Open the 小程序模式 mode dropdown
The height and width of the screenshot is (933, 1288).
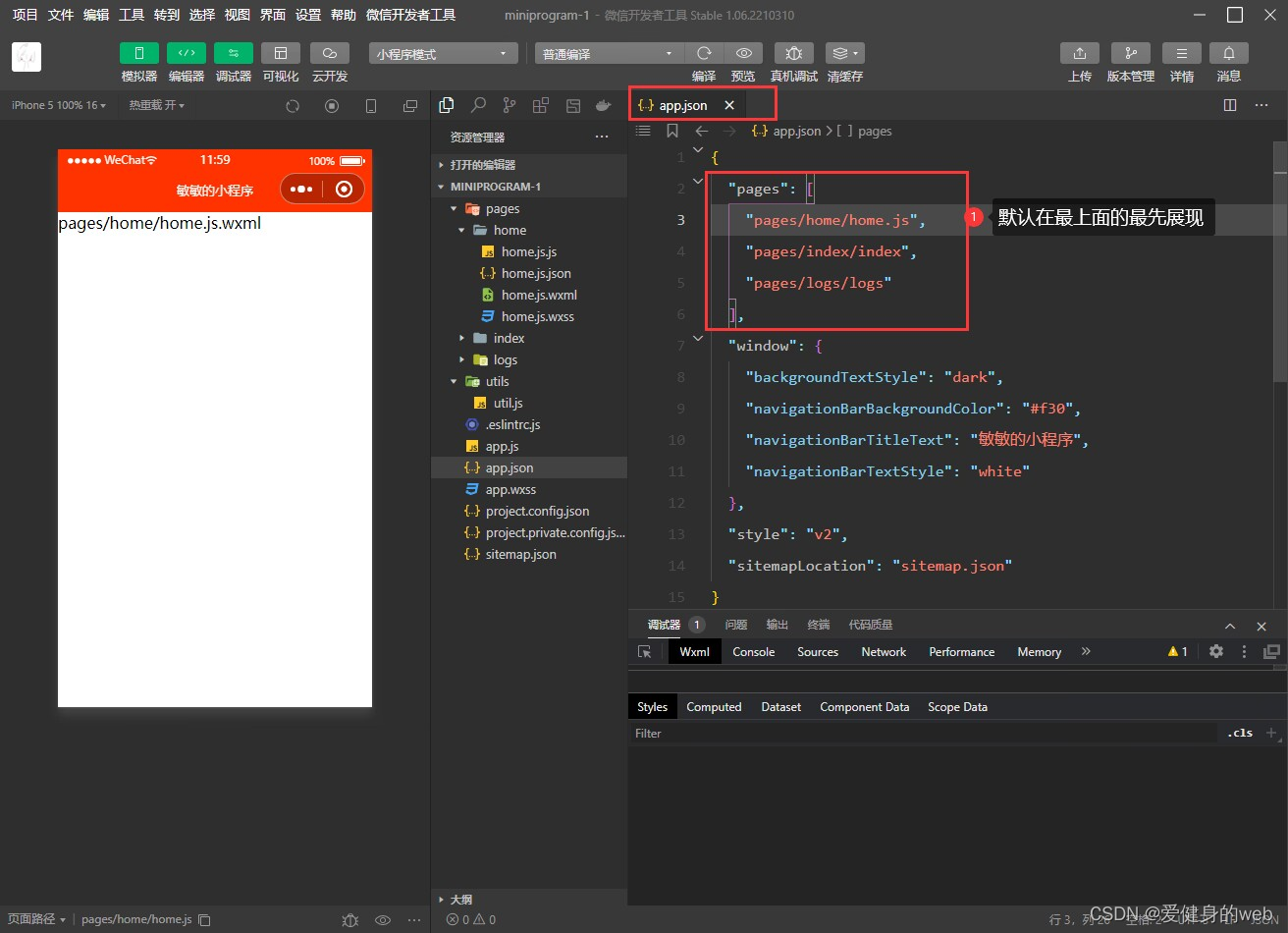tap(444, 54)
